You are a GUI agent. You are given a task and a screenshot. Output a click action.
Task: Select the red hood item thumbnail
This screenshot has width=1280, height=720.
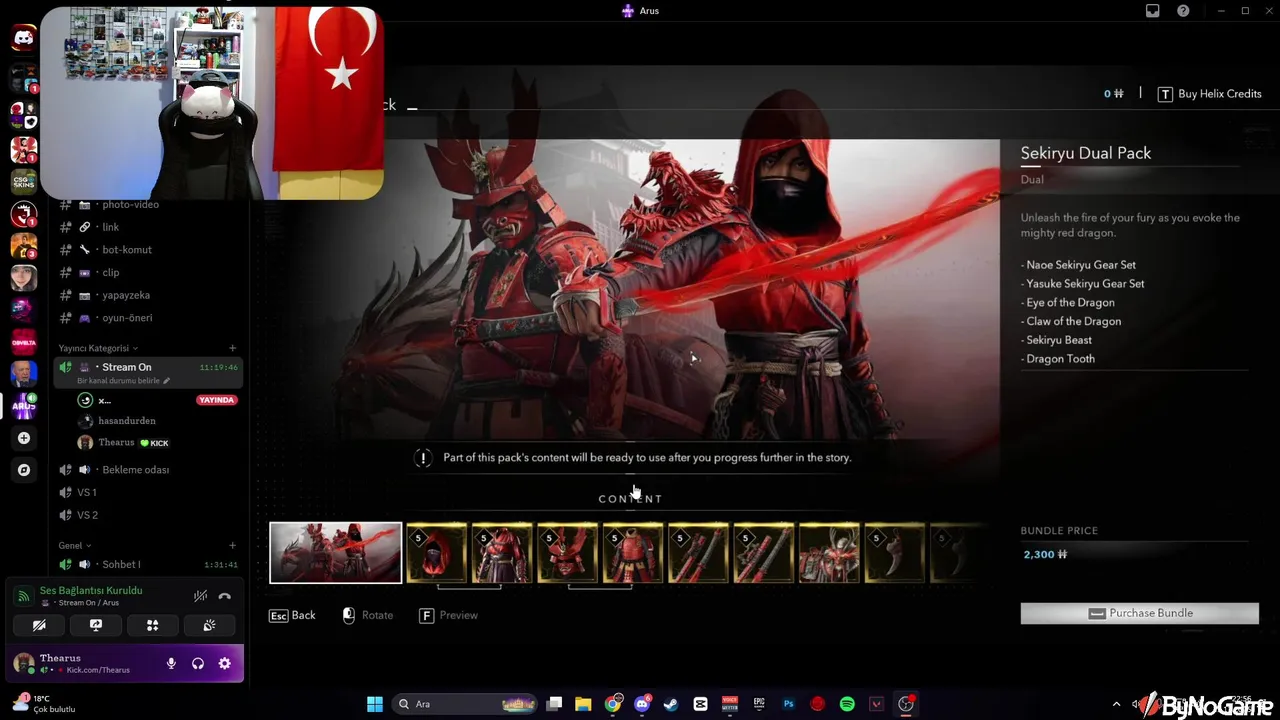(437, 552)
